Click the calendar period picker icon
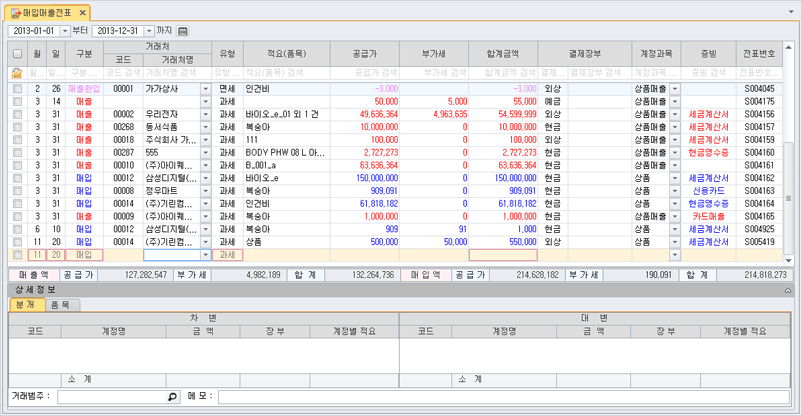The image size is (802, 416). coord(183,31)
